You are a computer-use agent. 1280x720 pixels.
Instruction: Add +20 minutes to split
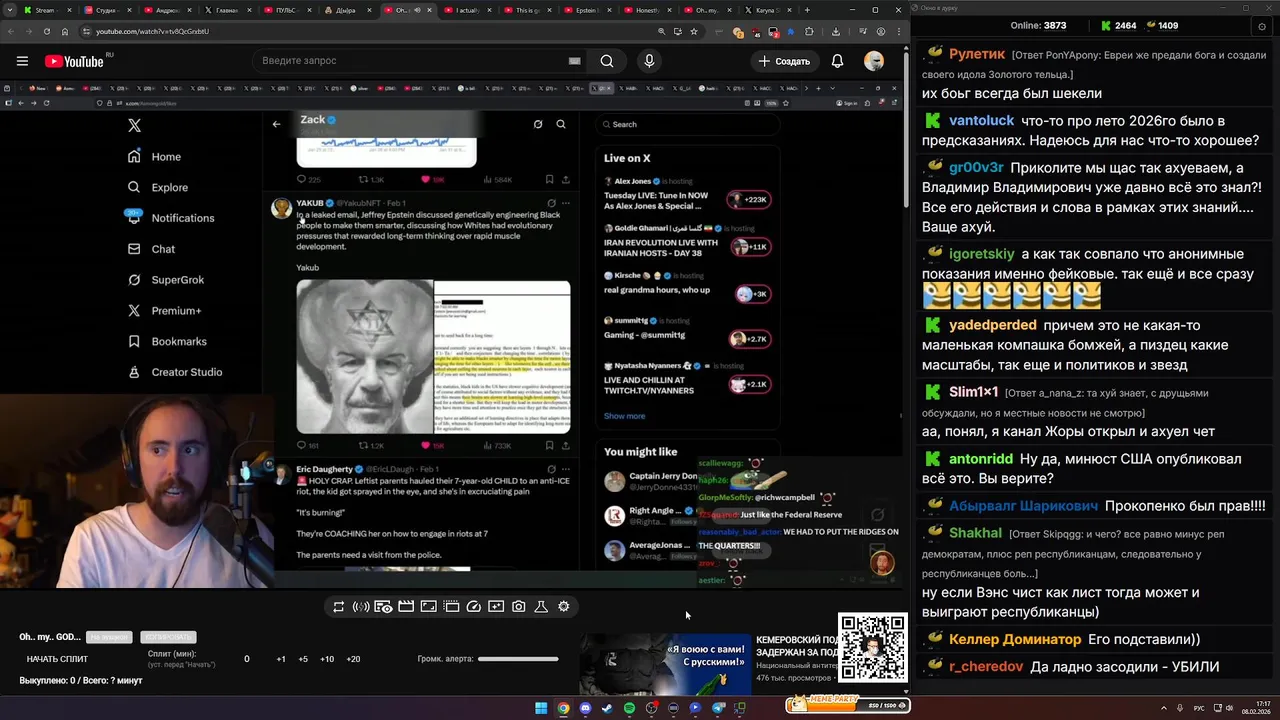(353, 659)
